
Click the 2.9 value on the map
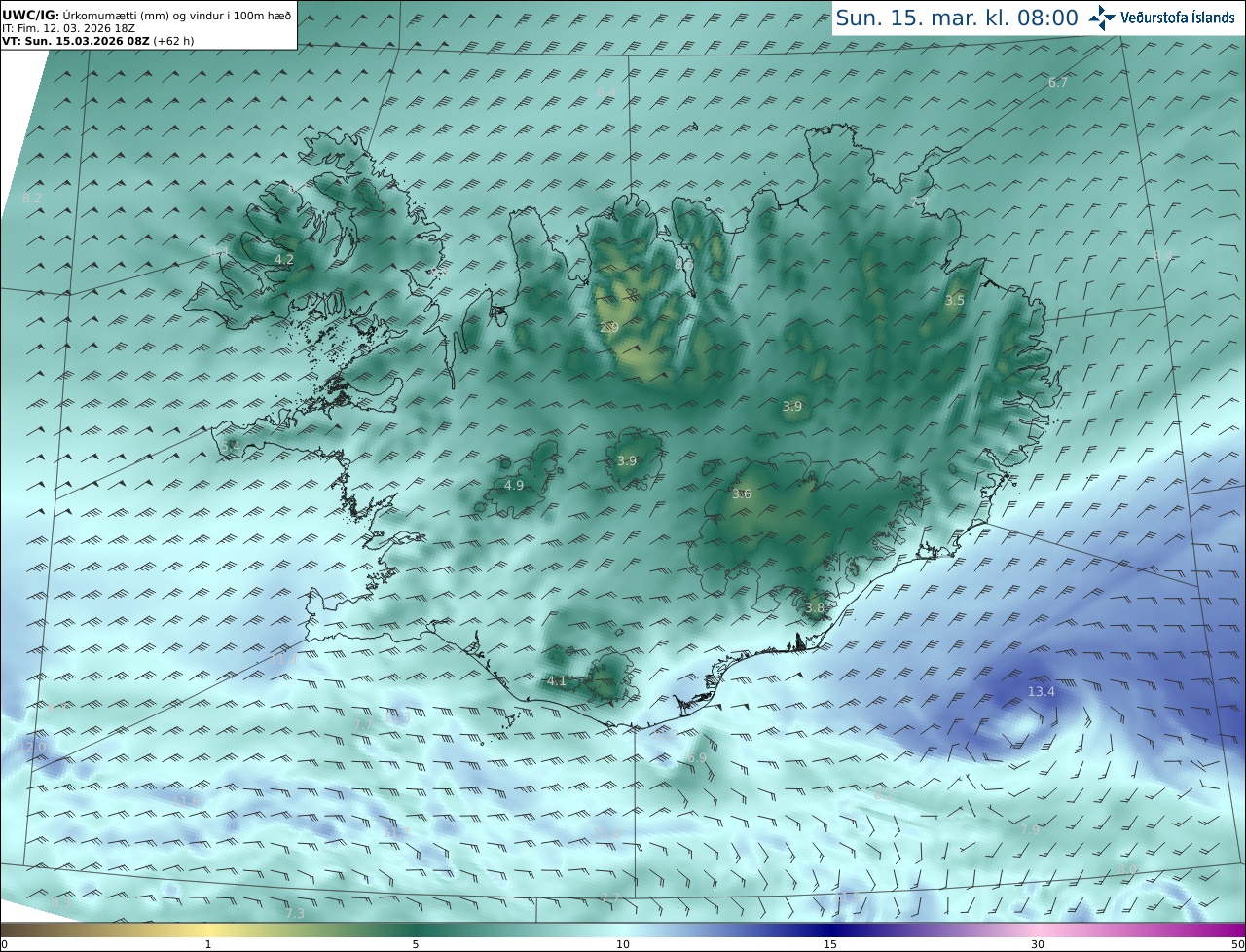click(608, 328)
